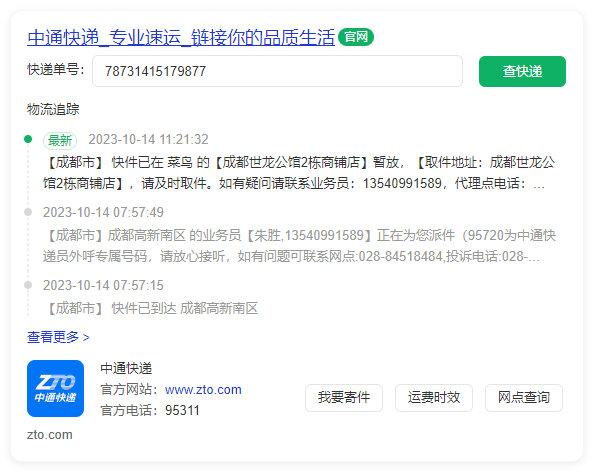Click the 2023-10-14 11:21:32 timestamp
The height and width of the screenshot is (476, 597).
[x=148, y=139]
